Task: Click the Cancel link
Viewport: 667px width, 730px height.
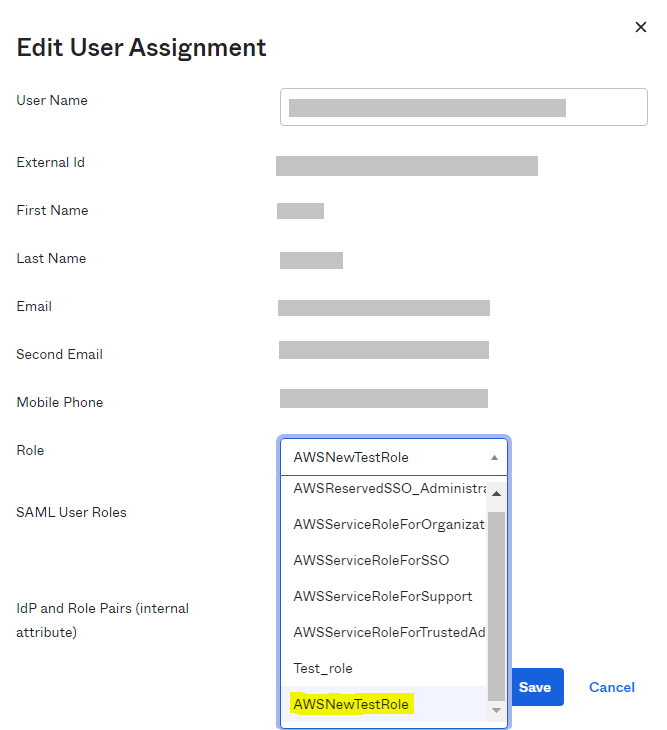Action: 611,687
